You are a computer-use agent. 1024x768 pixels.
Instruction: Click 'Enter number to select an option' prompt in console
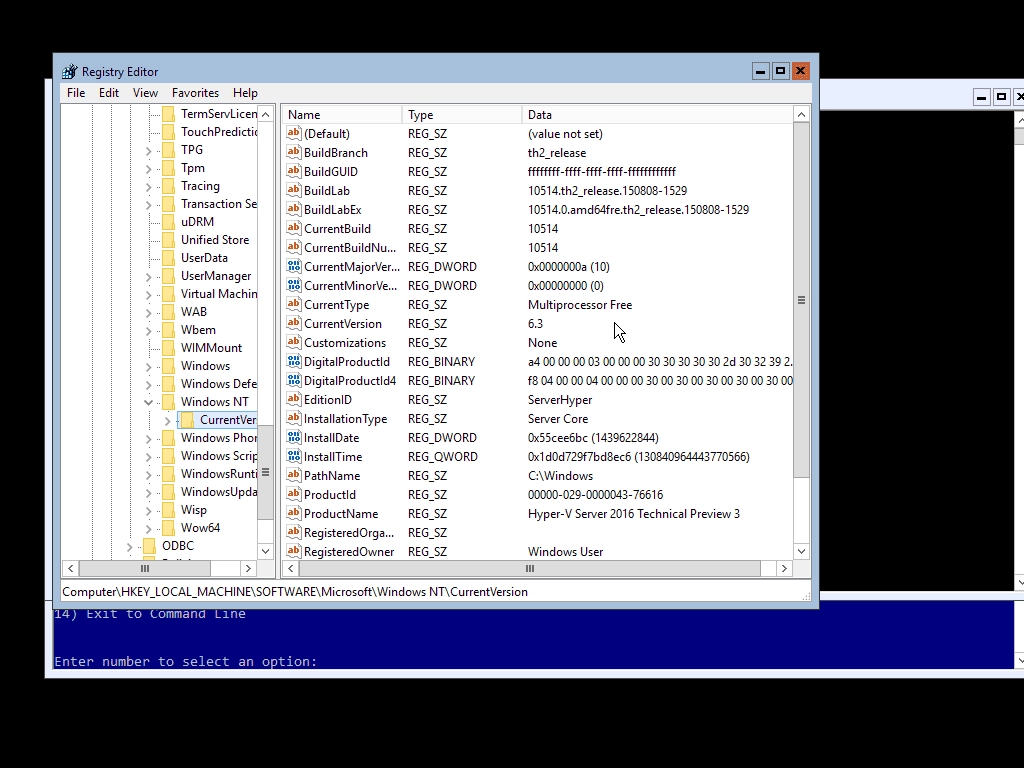[185, 662]
